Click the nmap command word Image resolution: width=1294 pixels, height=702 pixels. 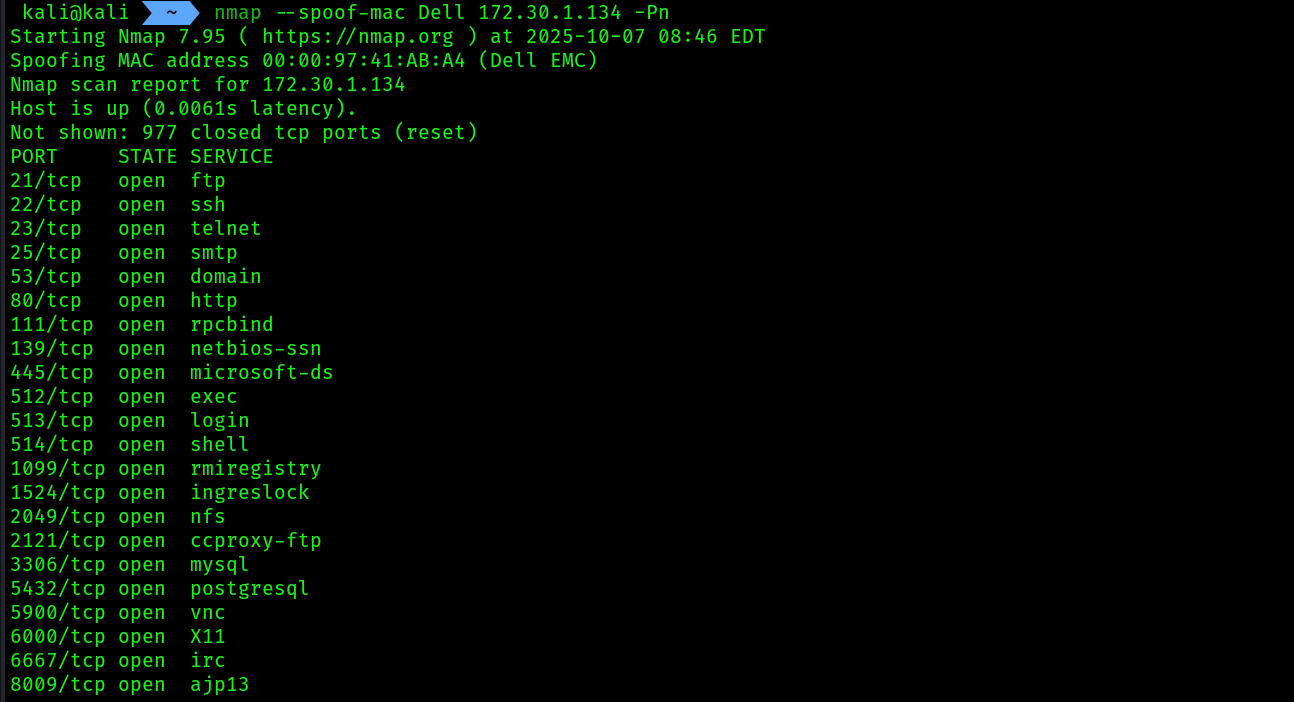click(x=237, y=13)
